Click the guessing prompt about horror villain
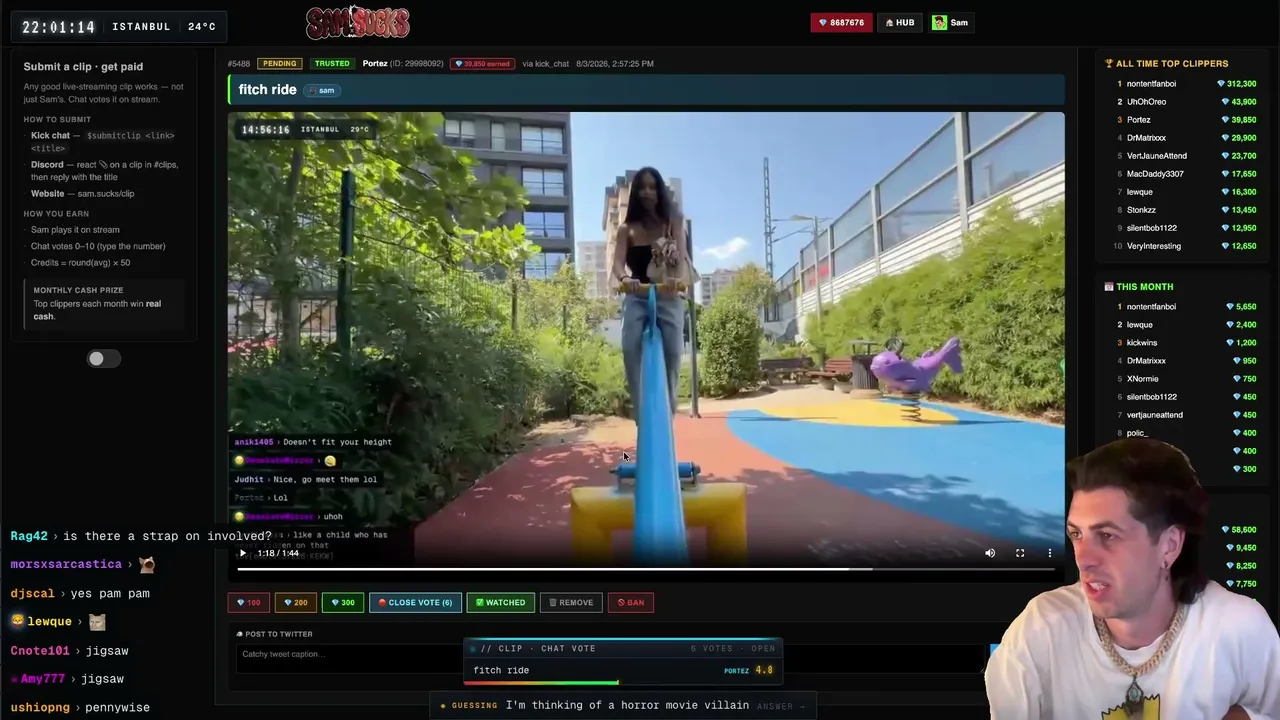 (627, 705)
